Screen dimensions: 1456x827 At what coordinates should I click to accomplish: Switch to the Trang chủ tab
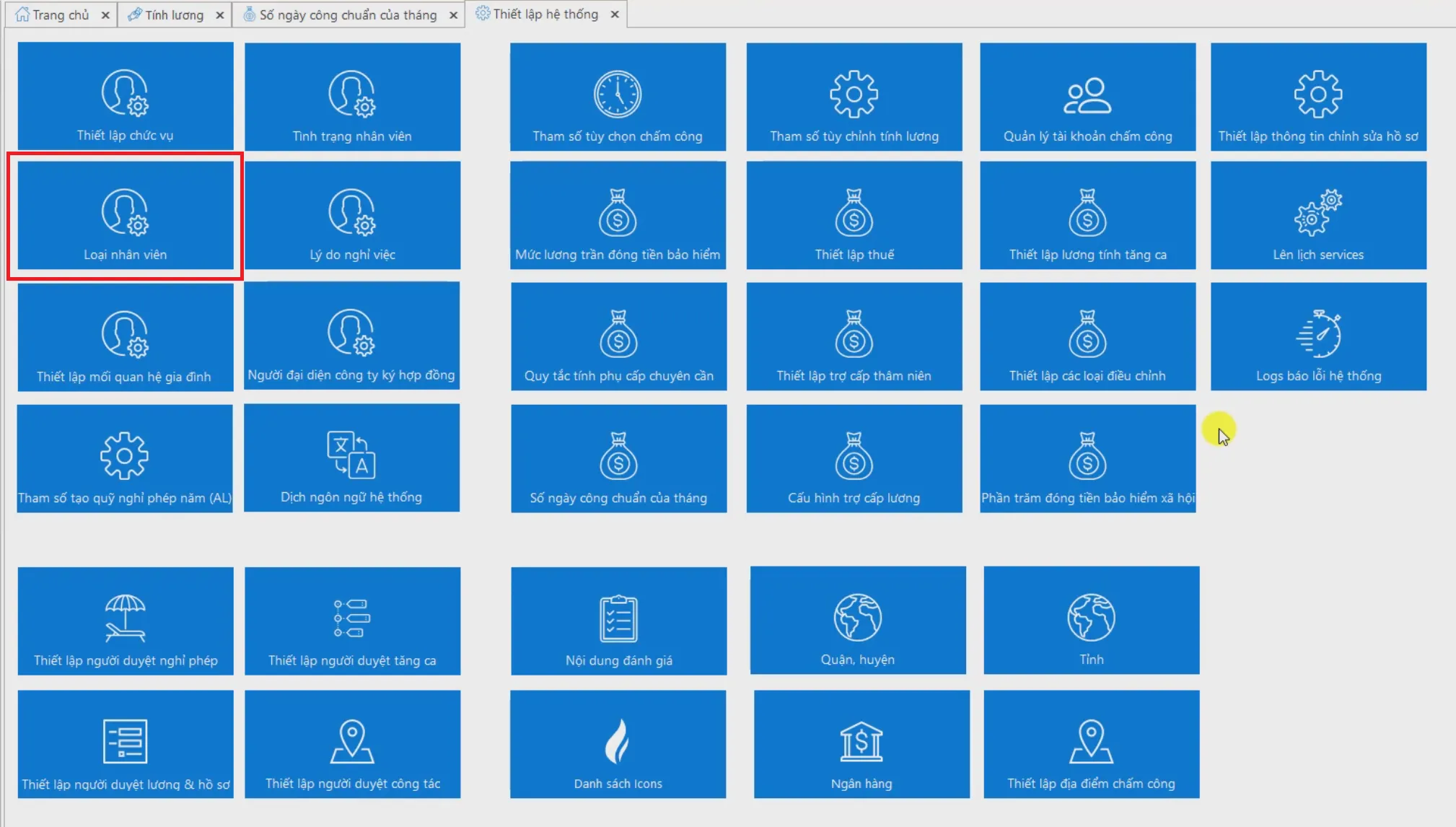[61, 14]
